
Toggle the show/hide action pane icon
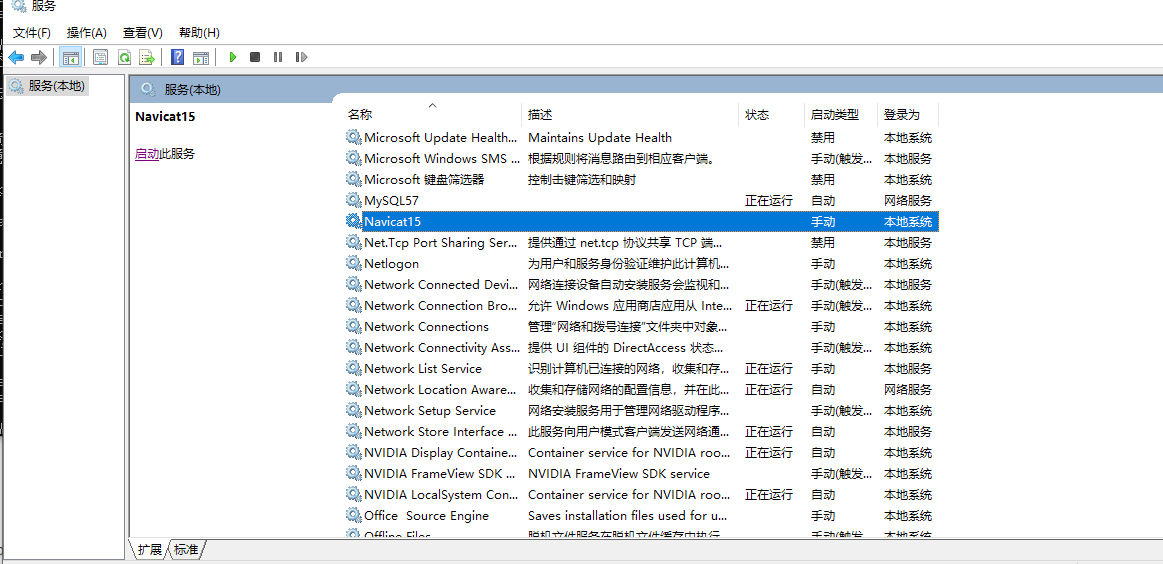tap(201, 57)
